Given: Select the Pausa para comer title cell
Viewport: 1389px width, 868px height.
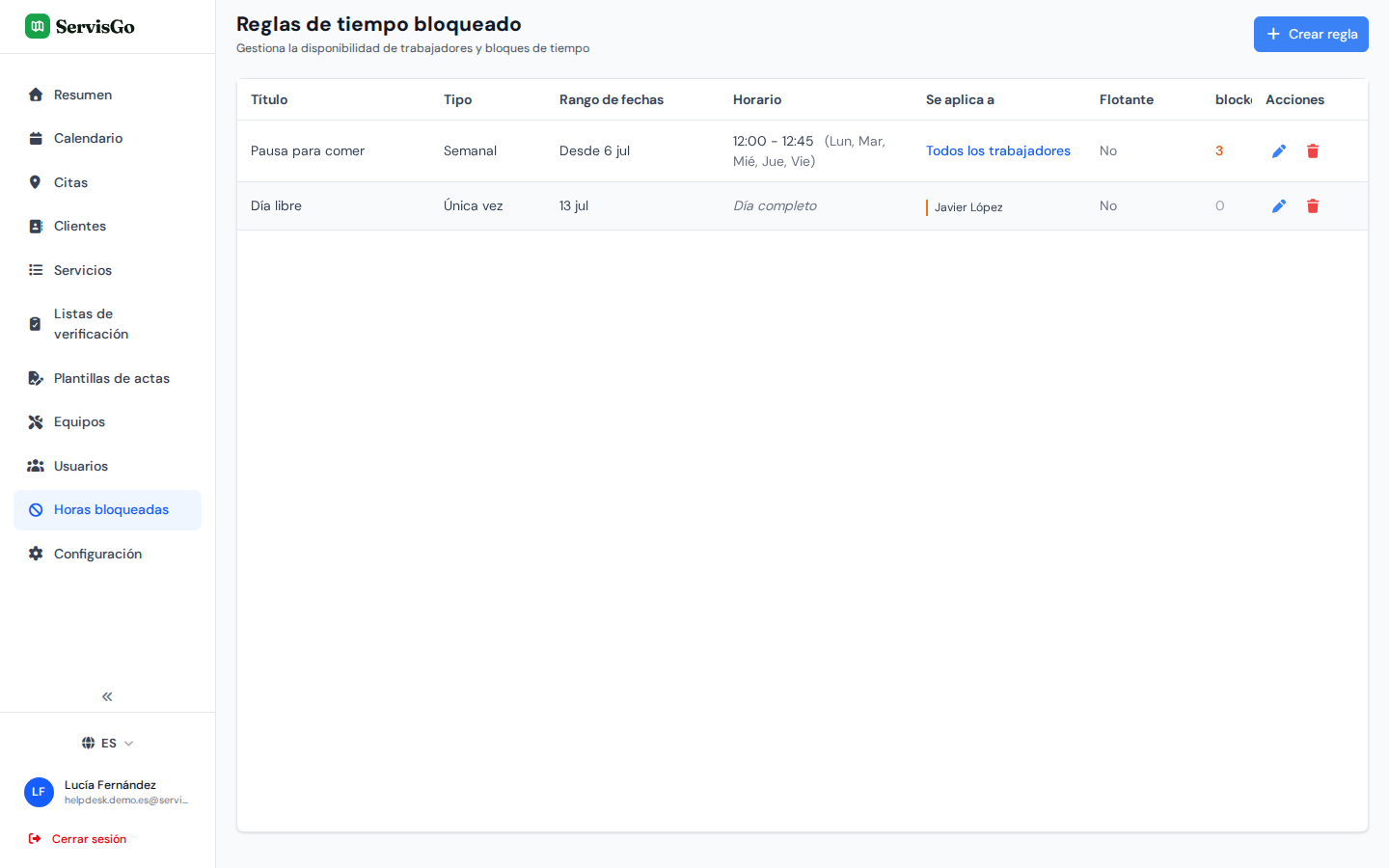Looking at the screenshot, I should [308, 150].
